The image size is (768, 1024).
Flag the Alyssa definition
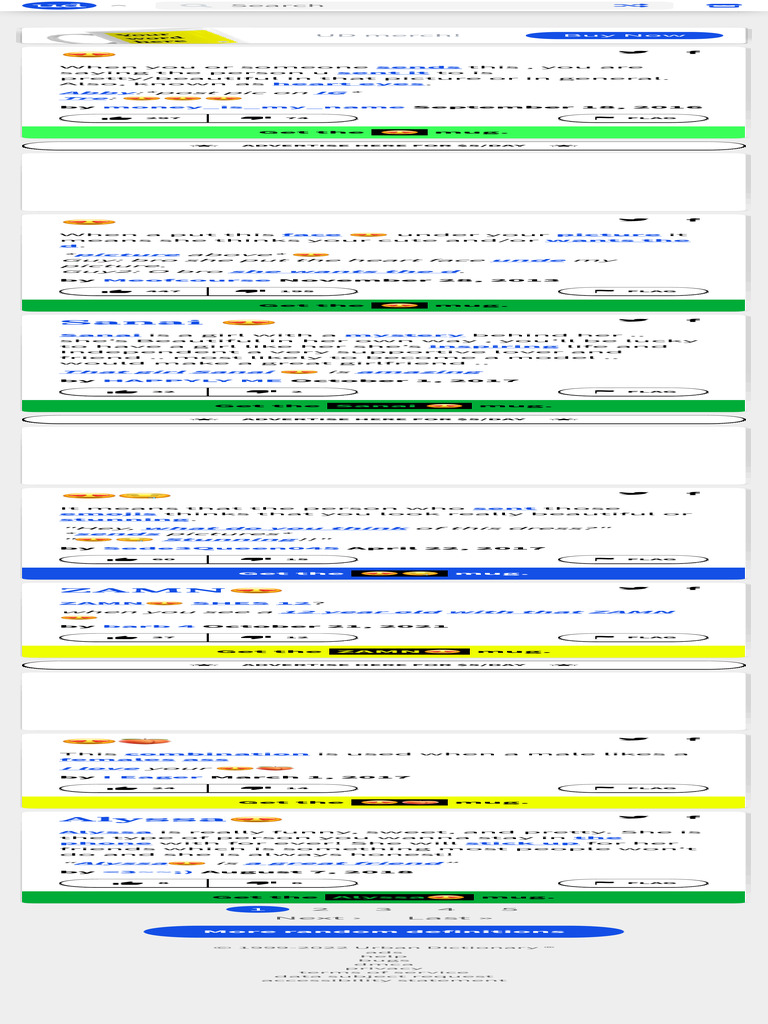pyautogui.click(x=633, y=883)
